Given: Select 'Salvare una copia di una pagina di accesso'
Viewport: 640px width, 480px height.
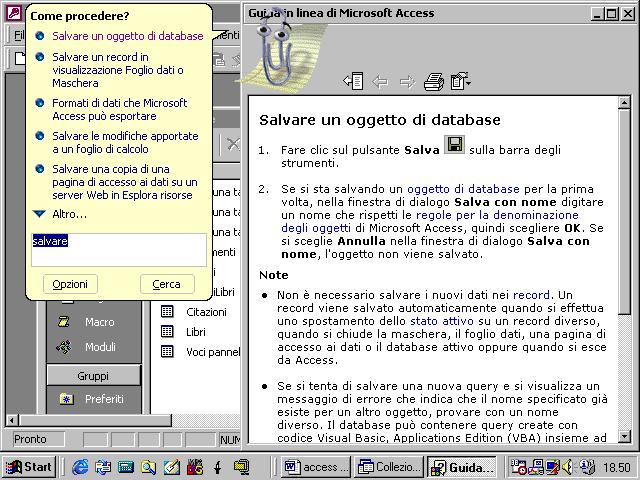Looking at the screenshot, I should coord(124,182).
